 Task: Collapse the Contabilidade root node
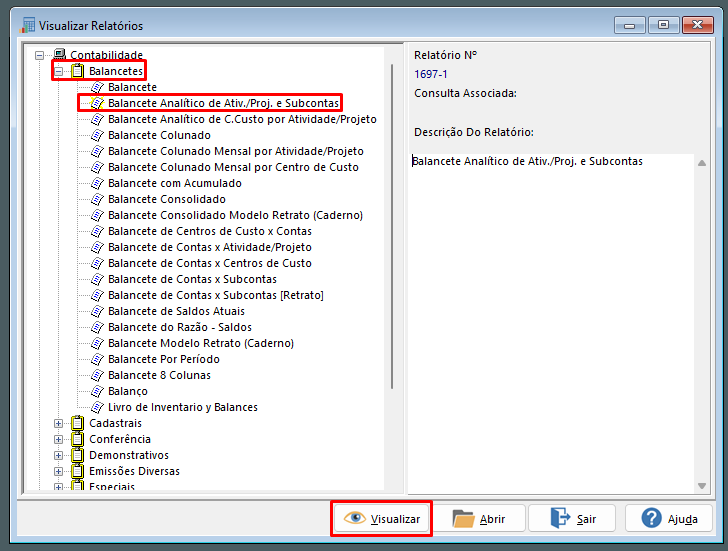pos(39,55)
